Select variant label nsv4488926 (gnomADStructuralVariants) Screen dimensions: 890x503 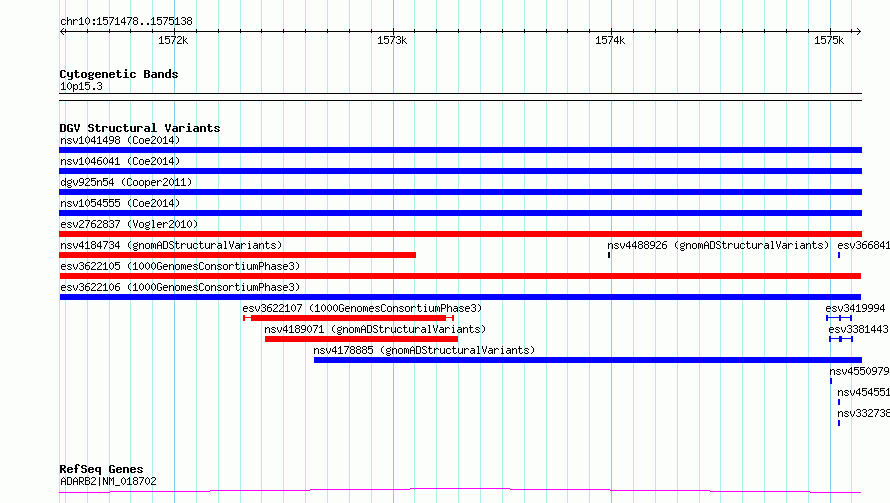718,245
